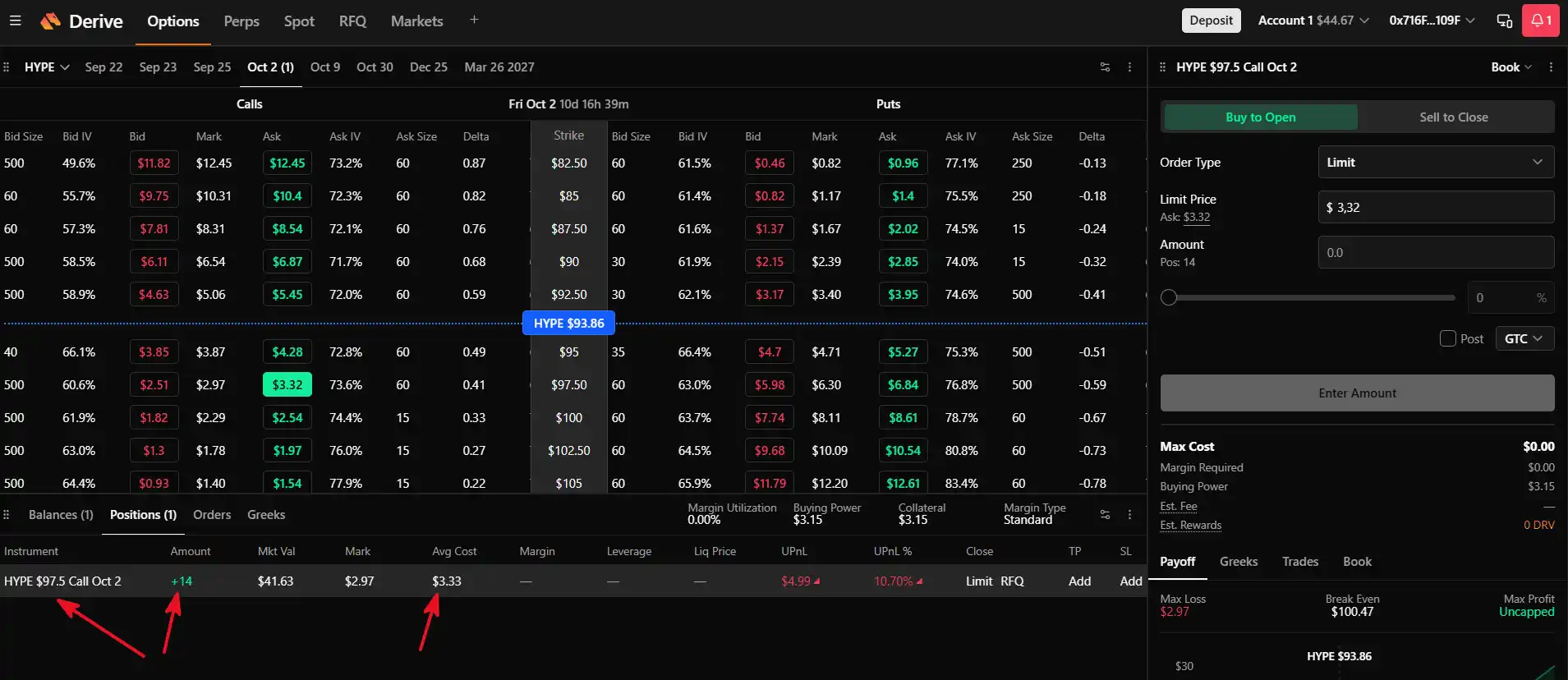Click the Deposit button

(1212, 21)
